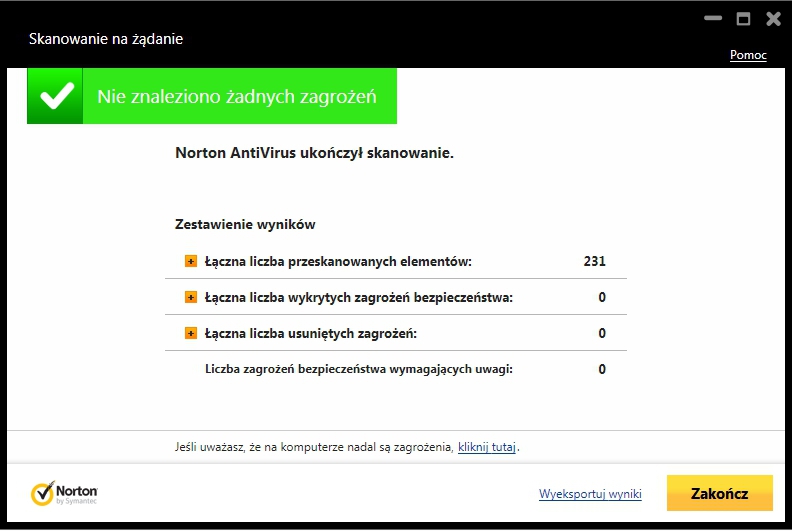Expand the removed threats total row
Image resolution: width=792 pixels, height=531 pixels.
pyautogui.click(x=190, y=333)
